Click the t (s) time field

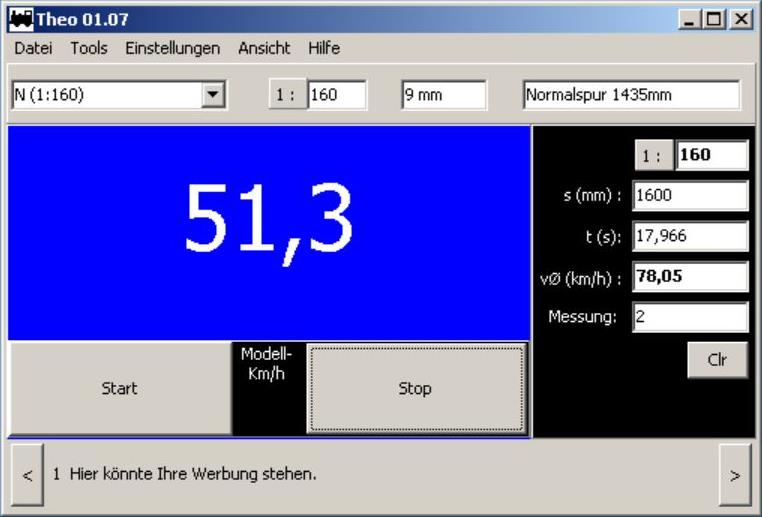pyautogui.click(x=690, y=236)
